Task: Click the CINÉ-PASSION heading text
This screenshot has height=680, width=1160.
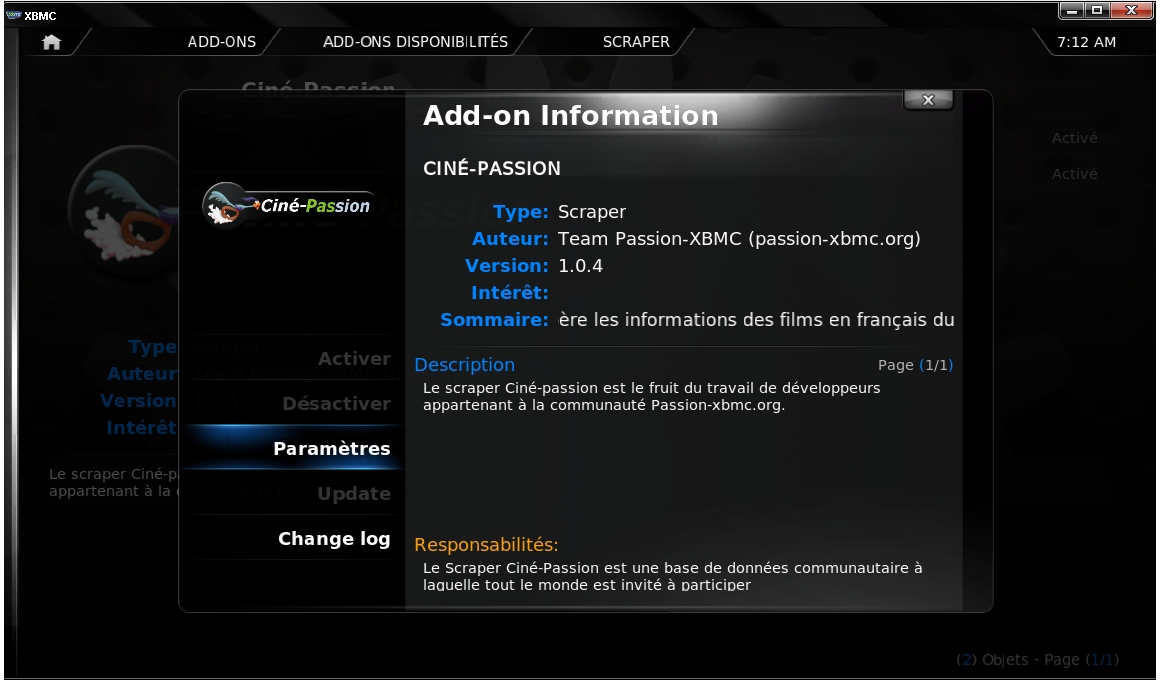Action: tap(492, 169)
